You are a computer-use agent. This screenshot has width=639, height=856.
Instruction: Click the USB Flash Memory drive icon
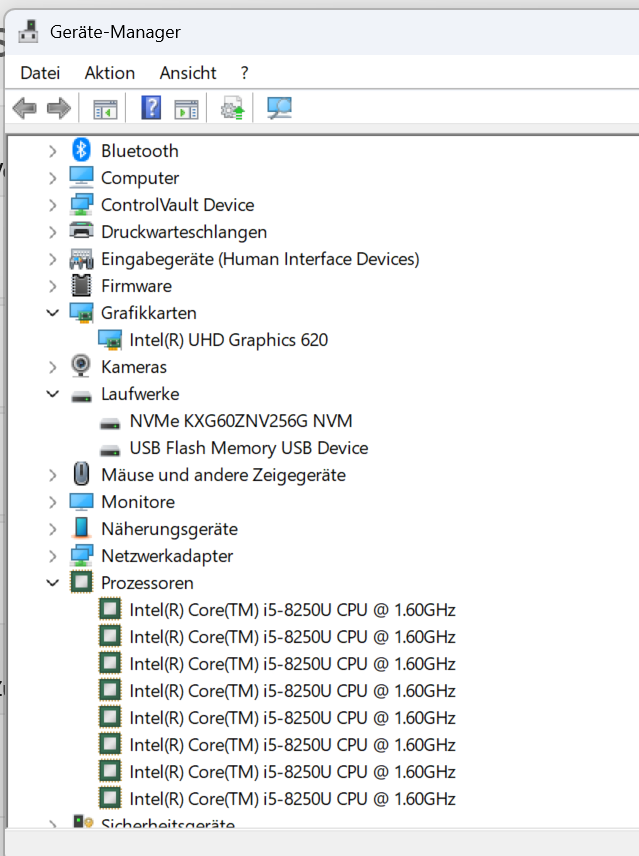110,451
